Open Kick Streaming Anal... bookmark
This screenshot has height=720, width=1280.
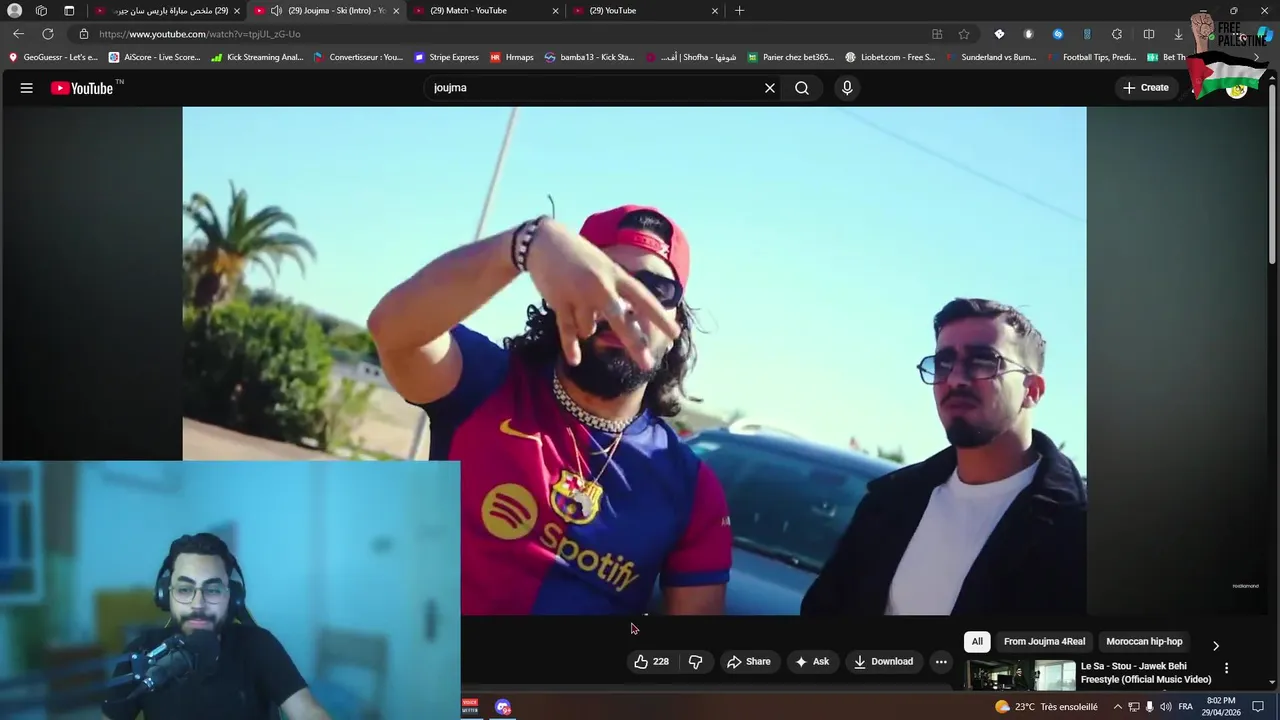(x=257, y=57)
